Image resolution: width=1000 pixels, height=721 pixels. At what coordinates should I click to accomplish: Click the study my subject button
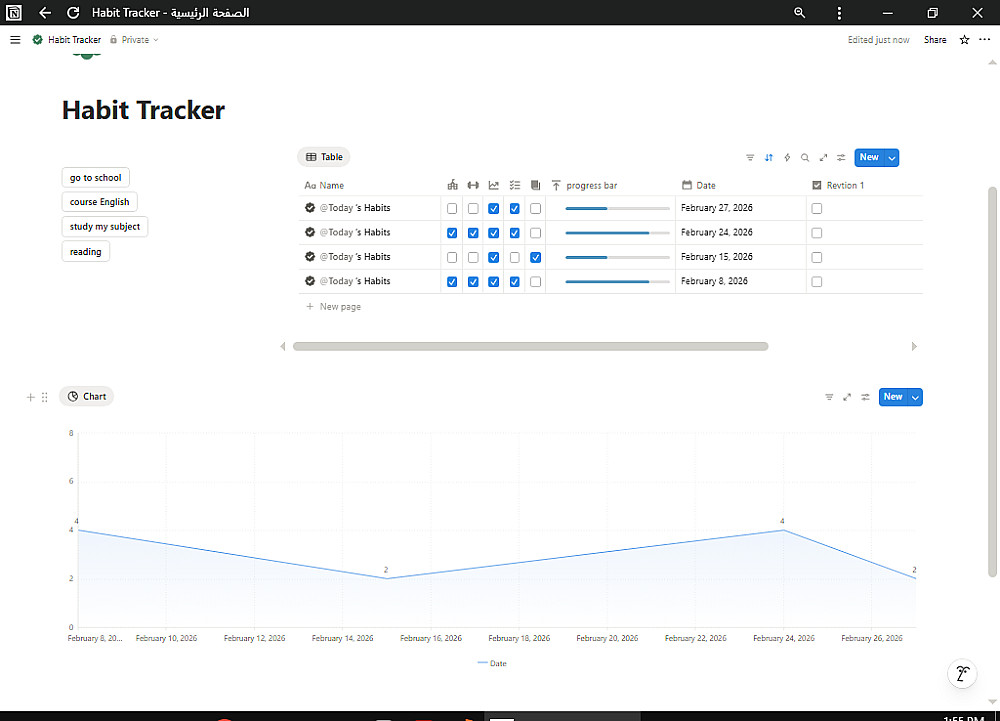[105, 226]
